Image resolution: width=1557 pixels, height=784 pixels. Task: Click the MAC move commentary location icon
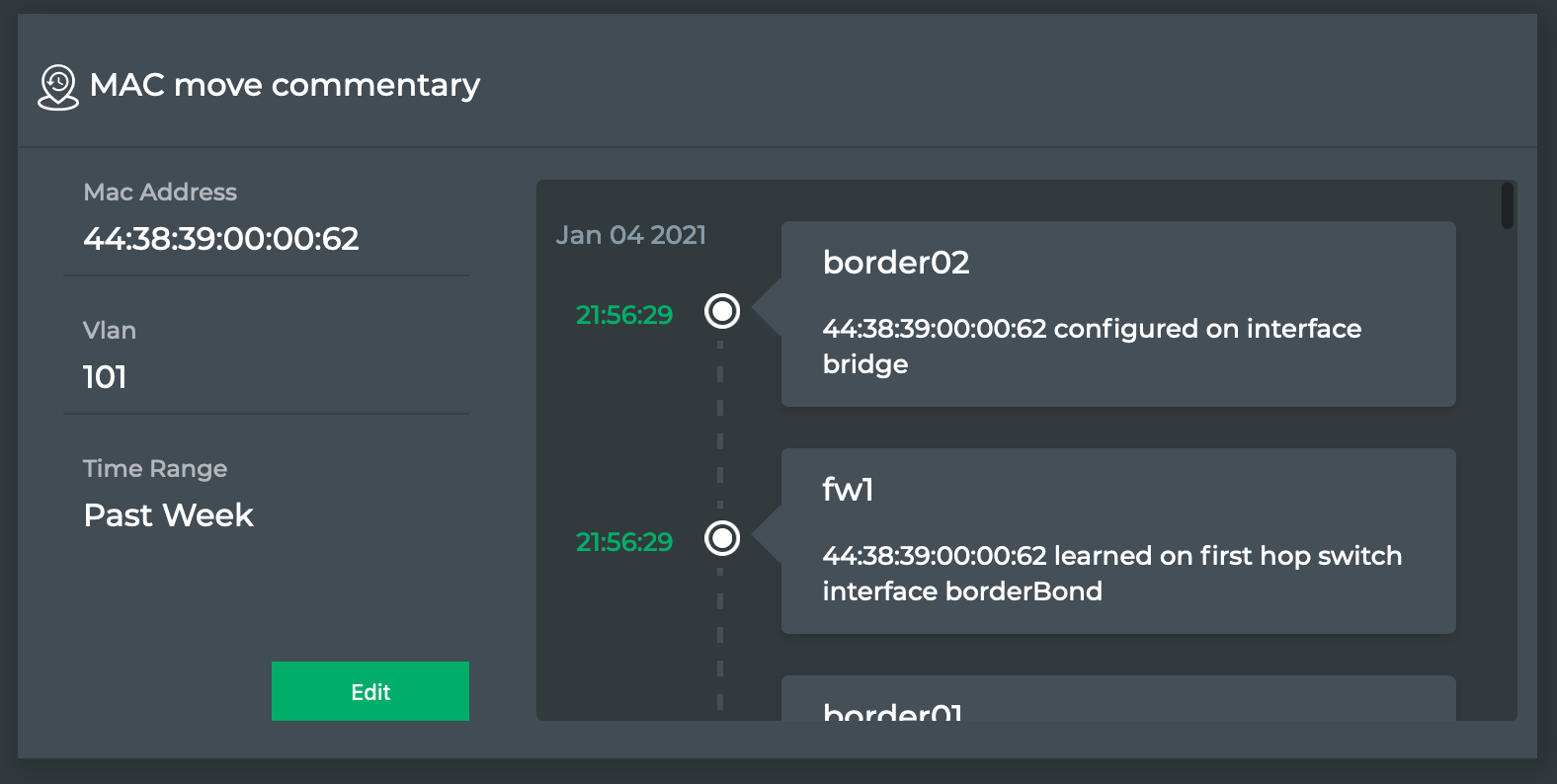click(58, 87)
